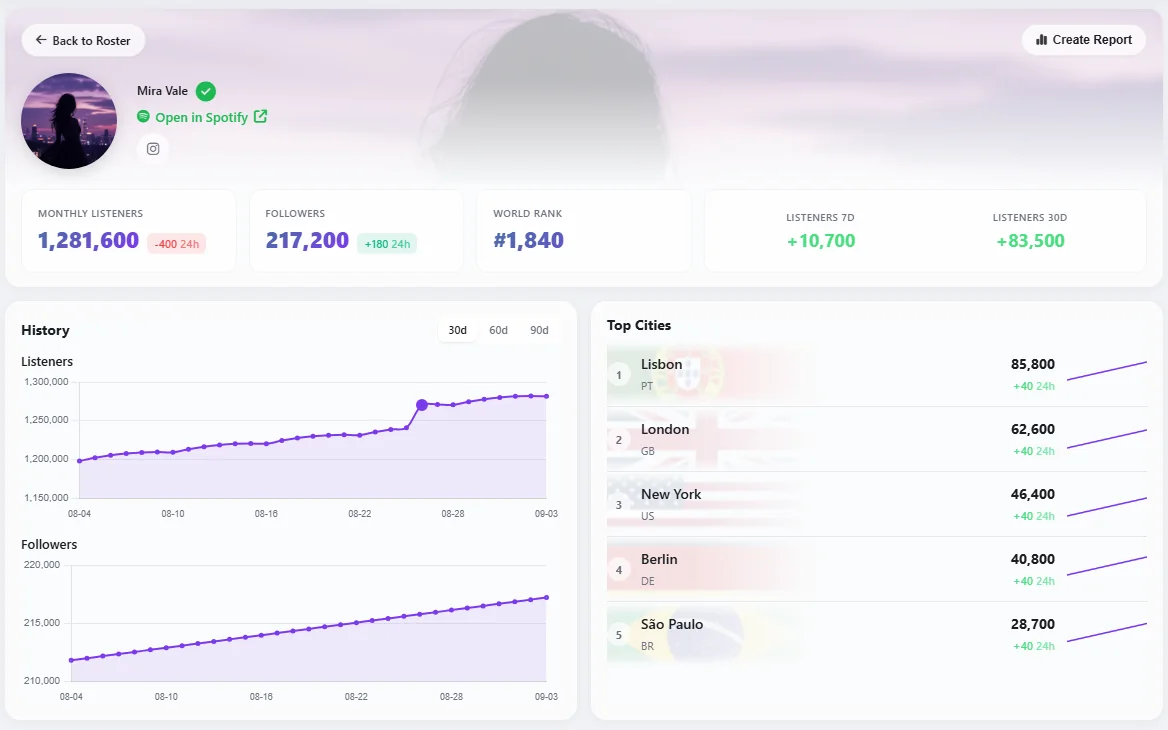Image resolution: width=1168 pixels, height=730 pixels.
Task: Click the external link icon after Open in Spotify
Action: (x=260, y=116)
